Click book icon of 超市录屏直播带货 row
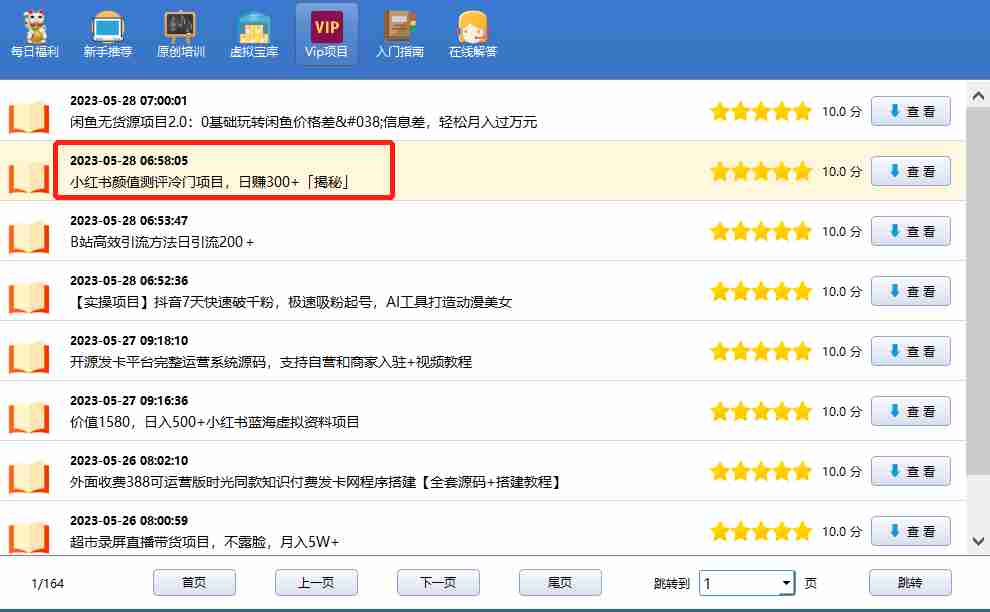The height and width of the screenshot is (612, 990). click(29, 537)
